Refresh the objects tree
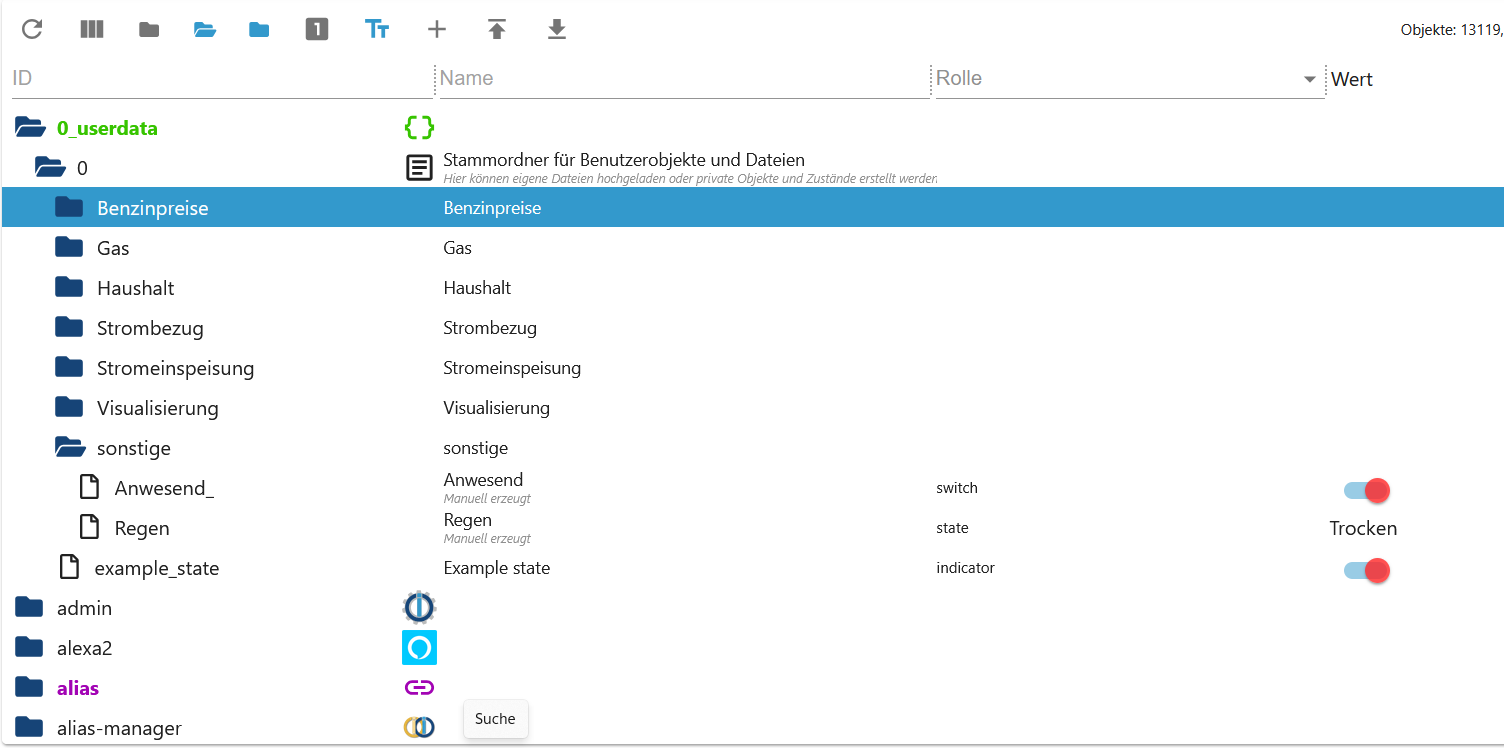Viewport: 1504px width, 748px height. (32, 29)
